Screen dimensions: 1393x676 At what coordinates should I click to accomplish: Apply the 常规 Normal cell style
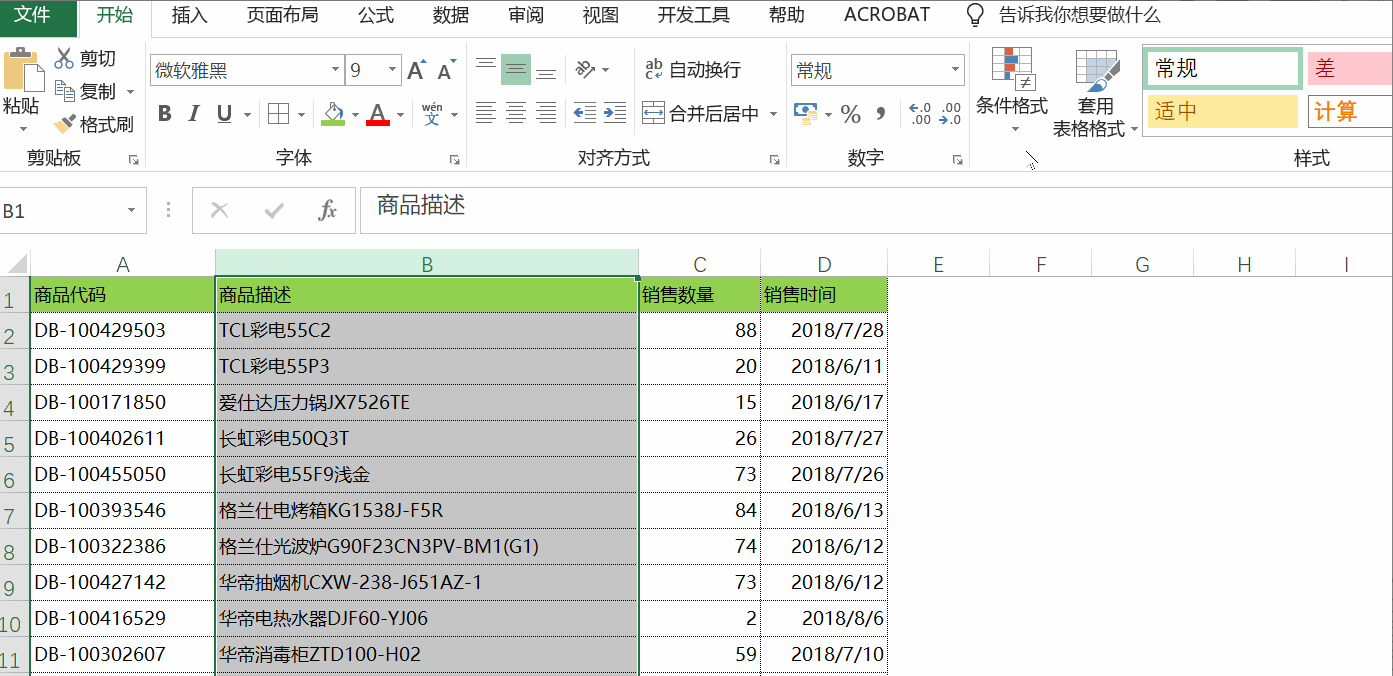coord(1222,69)
